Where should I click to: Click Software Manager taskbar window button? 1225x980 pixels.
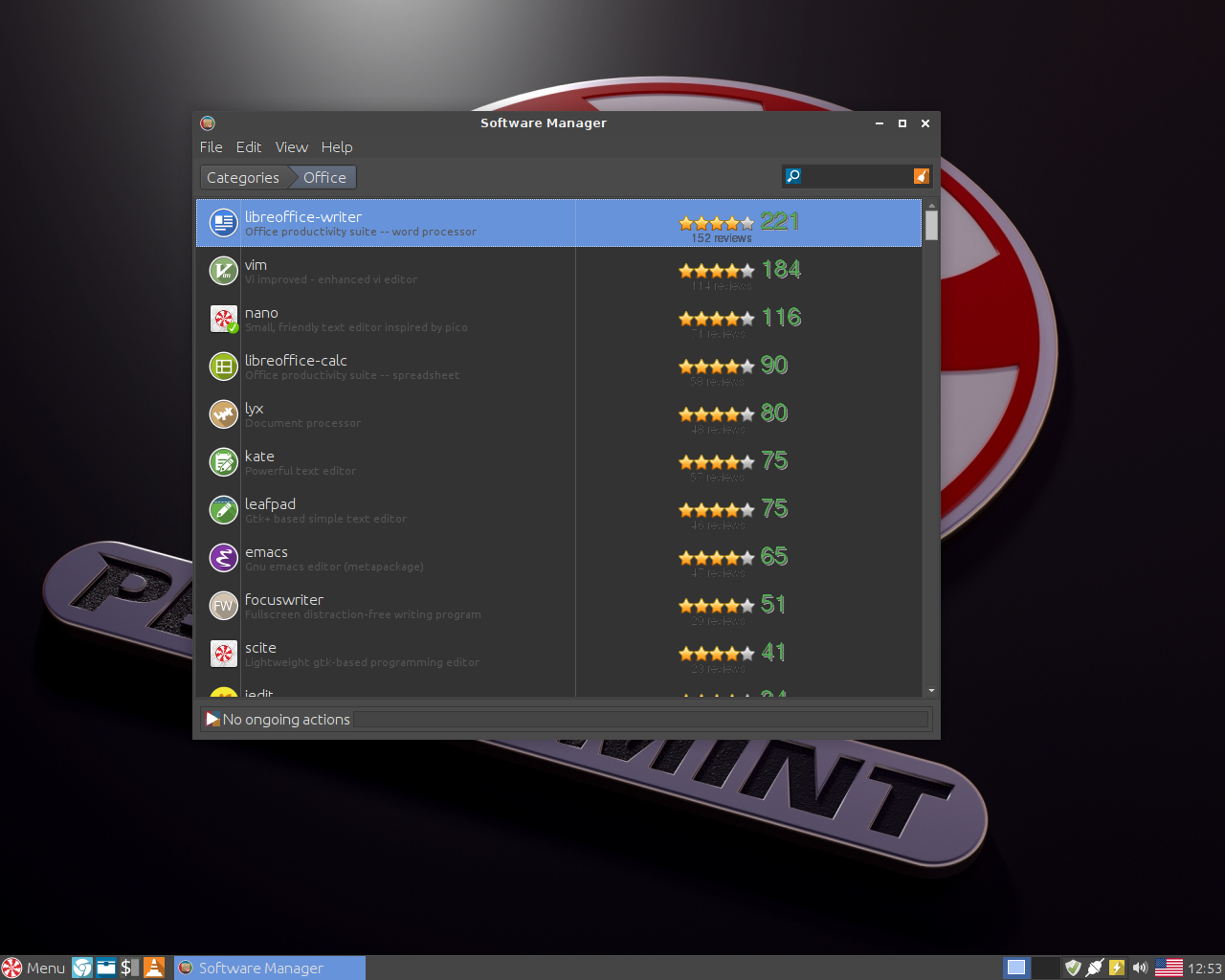click(270, 968)
